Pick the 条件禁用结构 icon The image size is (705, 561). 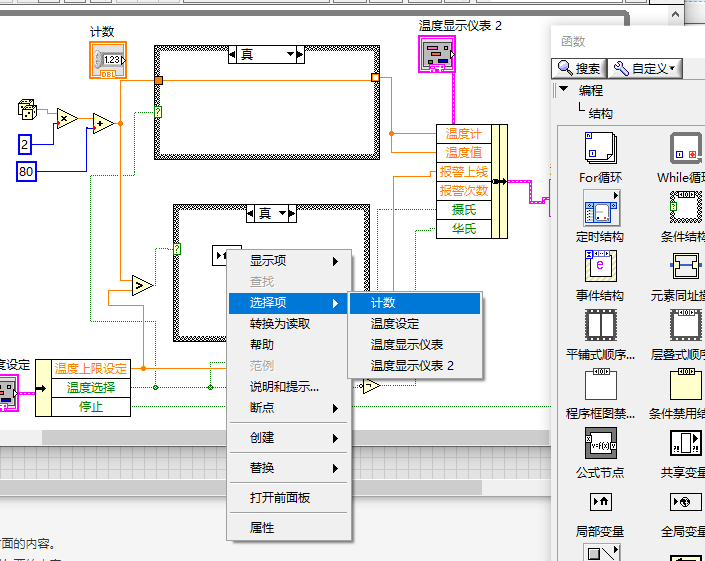[x=686, y=384]
